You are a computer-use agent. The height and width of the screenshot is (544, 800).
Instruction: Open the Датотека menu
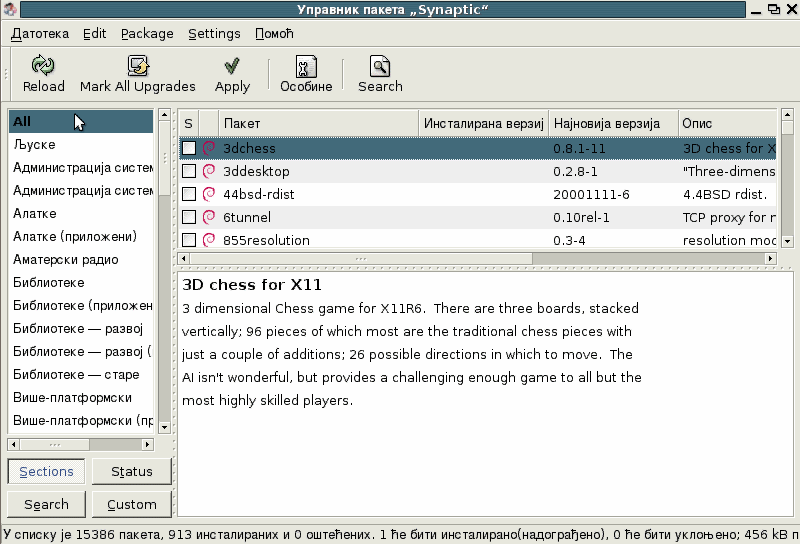pyautogui.click(x=40, y=34)
